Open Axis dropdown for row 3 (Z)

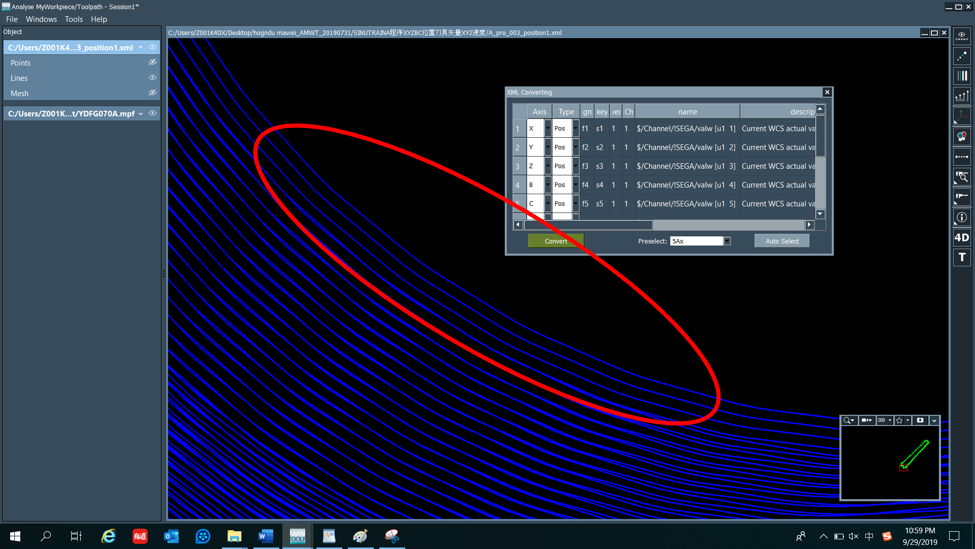[548, 165]
